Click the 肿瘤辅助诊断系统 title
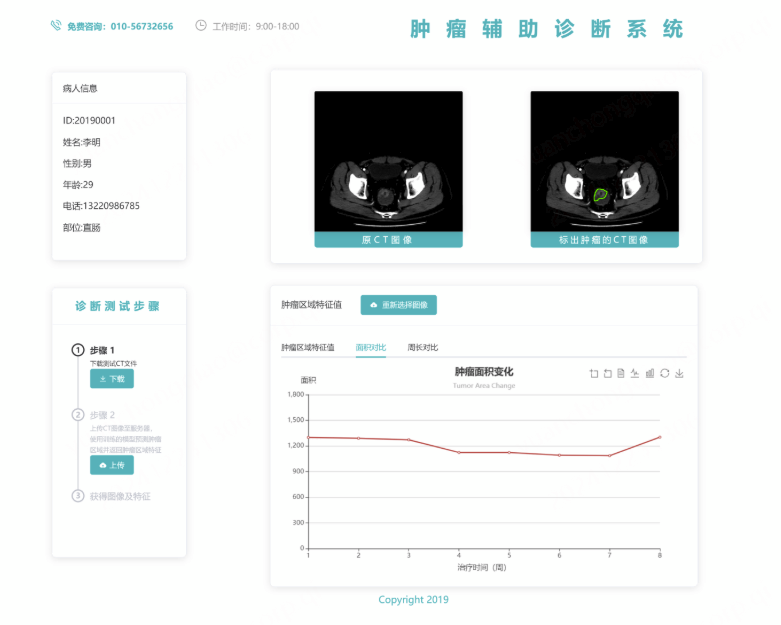 (546, 29)
